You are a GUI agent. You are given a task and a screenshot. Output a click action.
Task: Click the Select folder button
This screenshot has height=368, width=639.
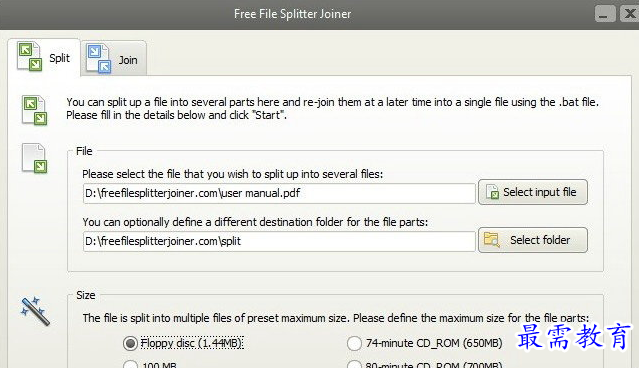click(533, 240)
